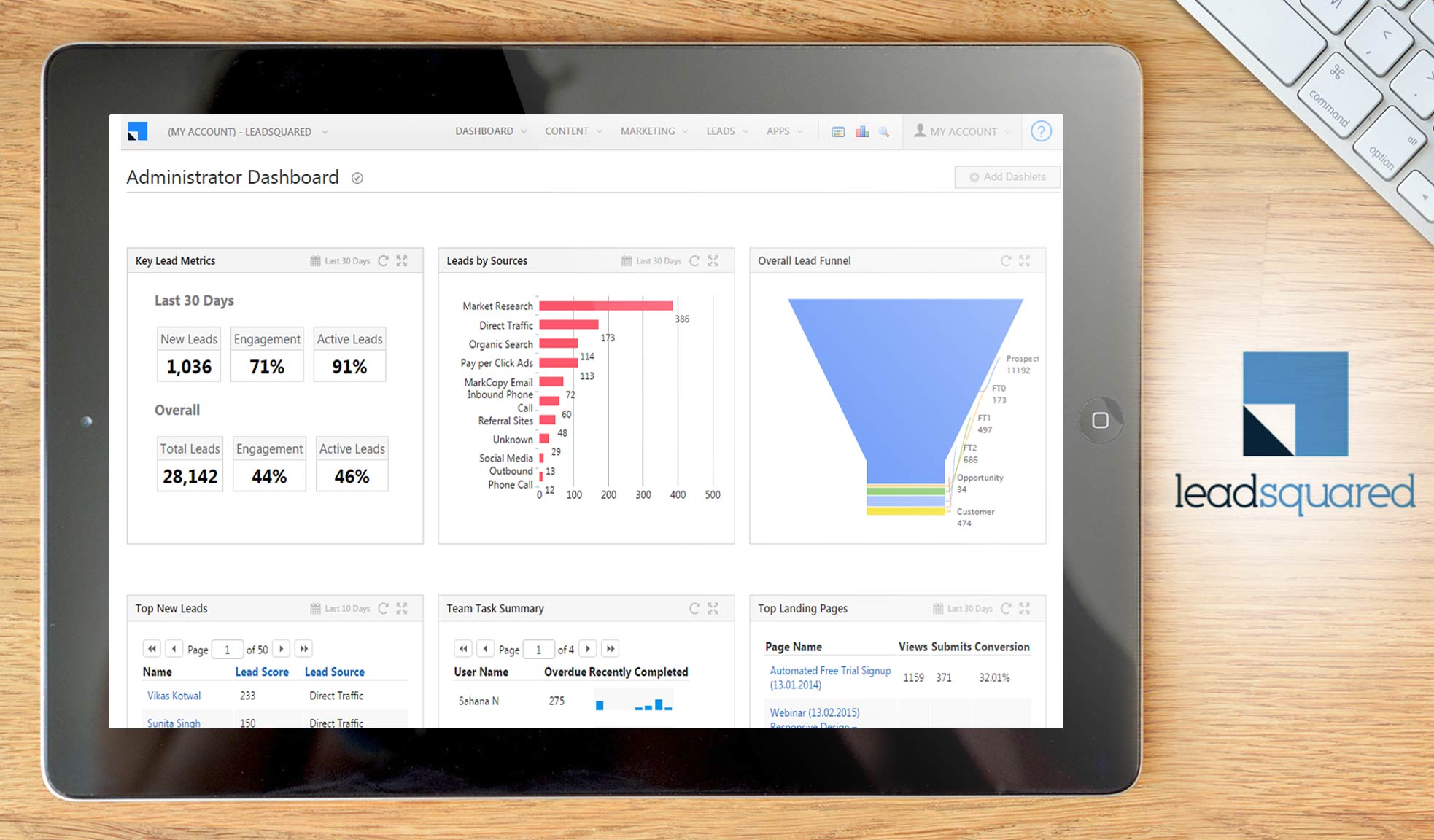Screen dimensions: 1434x840
Task: Refresh the Team Task Summary widget
Action: coord(694,608)
